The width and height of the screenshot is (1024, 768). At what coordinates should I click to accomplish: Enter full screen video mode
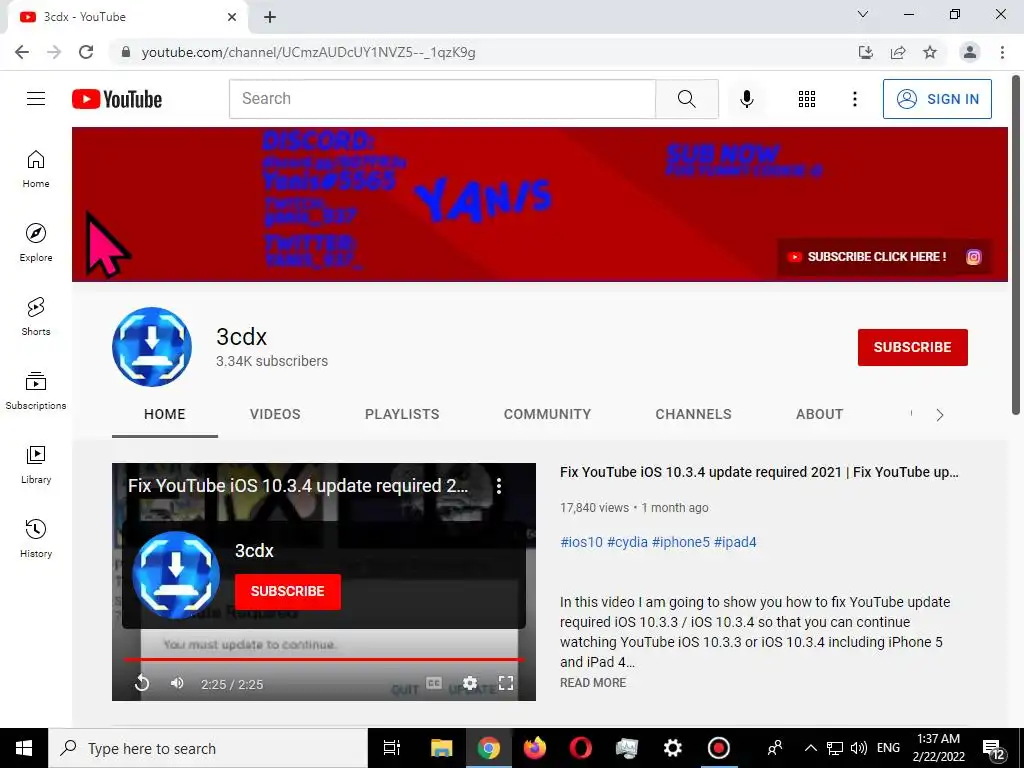505,683
